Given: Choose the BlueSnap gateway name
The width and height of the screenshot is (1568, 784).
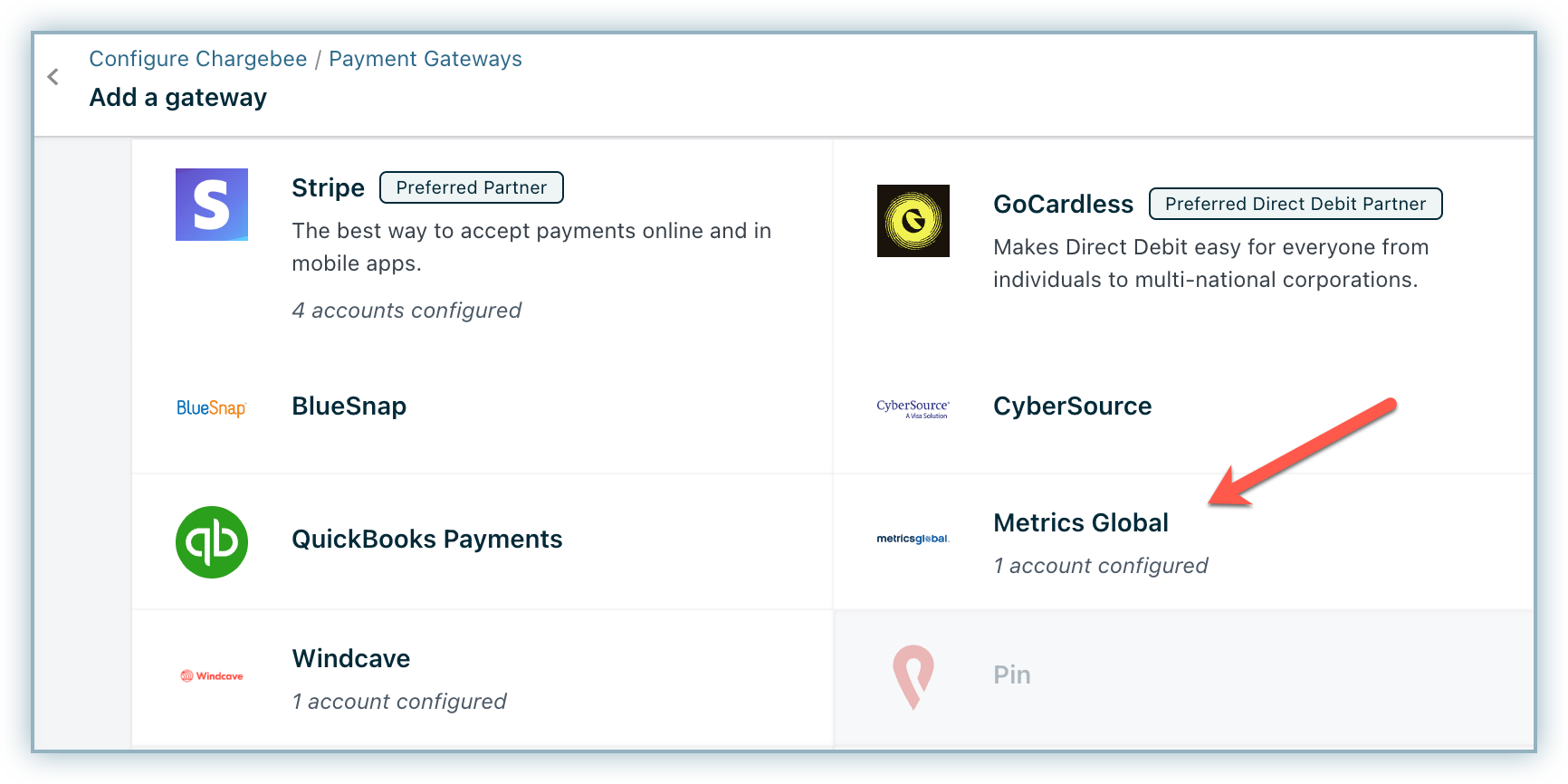Looking at the screenshot, I should pos(349,406).
